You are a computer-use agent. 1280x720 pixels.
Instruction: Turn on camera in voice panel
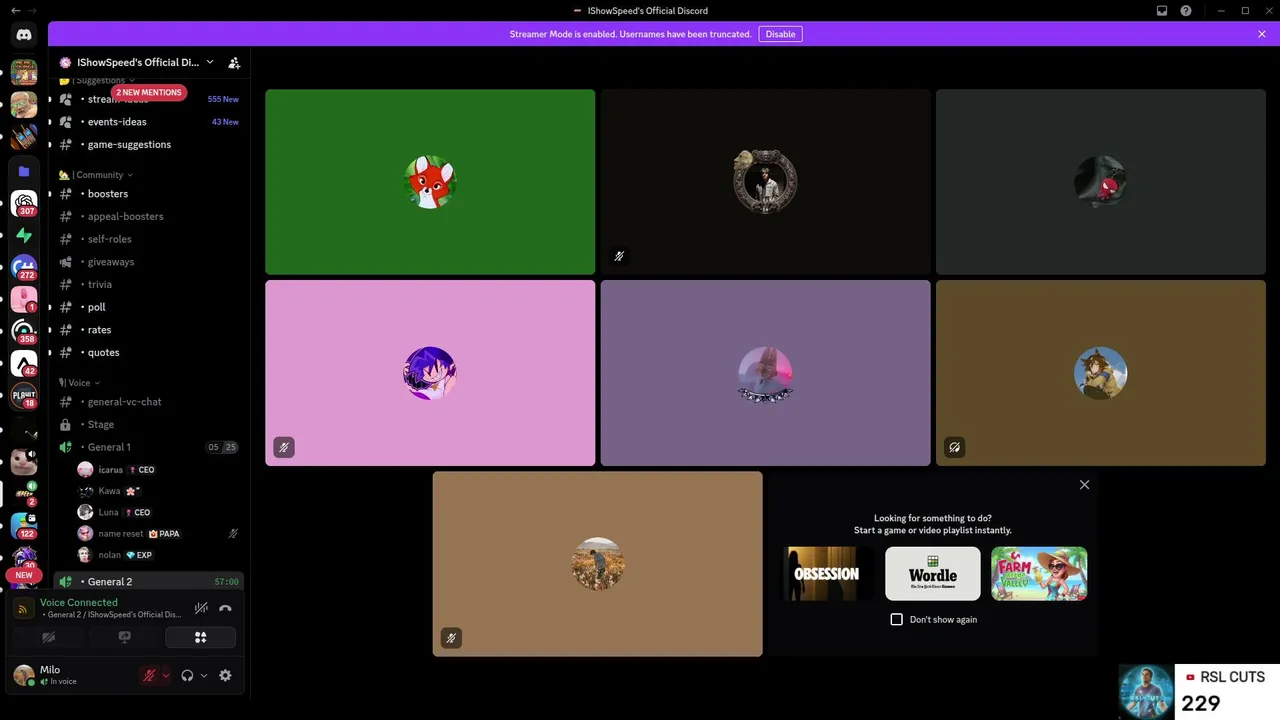pyautogui.click(x=49, y=637)
